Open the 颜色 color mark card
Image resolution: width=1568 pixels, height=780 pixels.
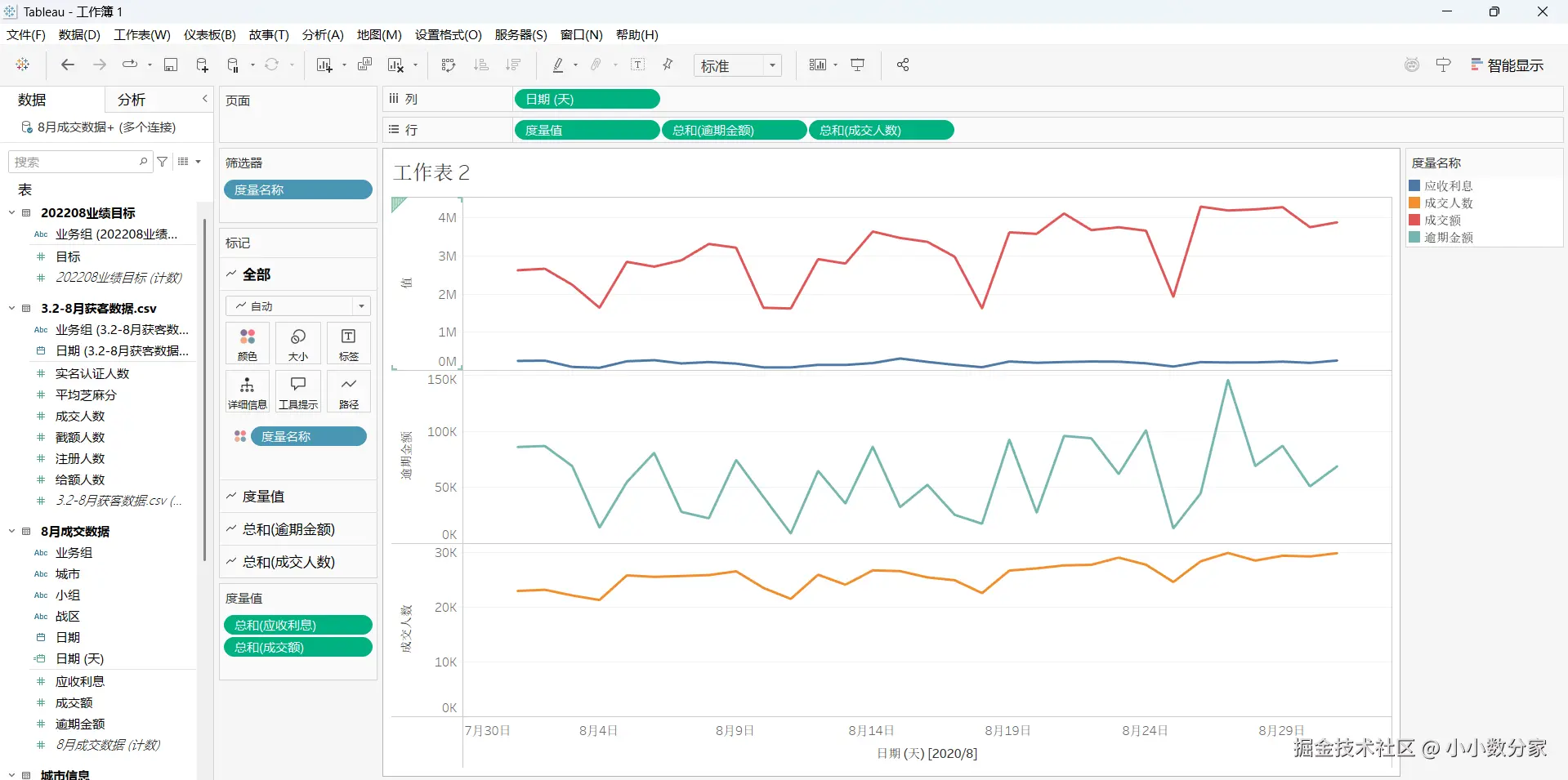247,343
